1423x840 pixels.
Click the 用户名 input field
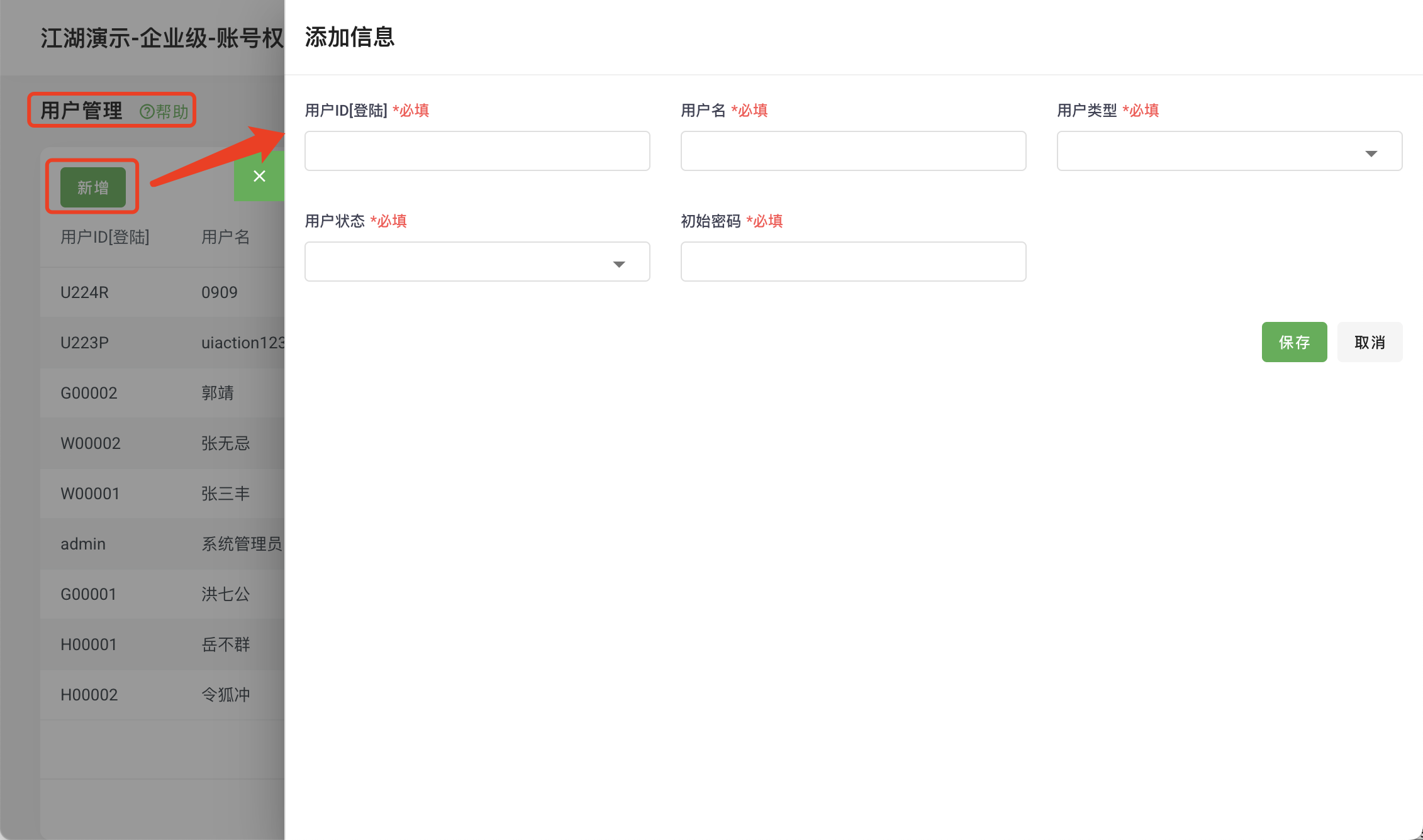pos(852,151)
